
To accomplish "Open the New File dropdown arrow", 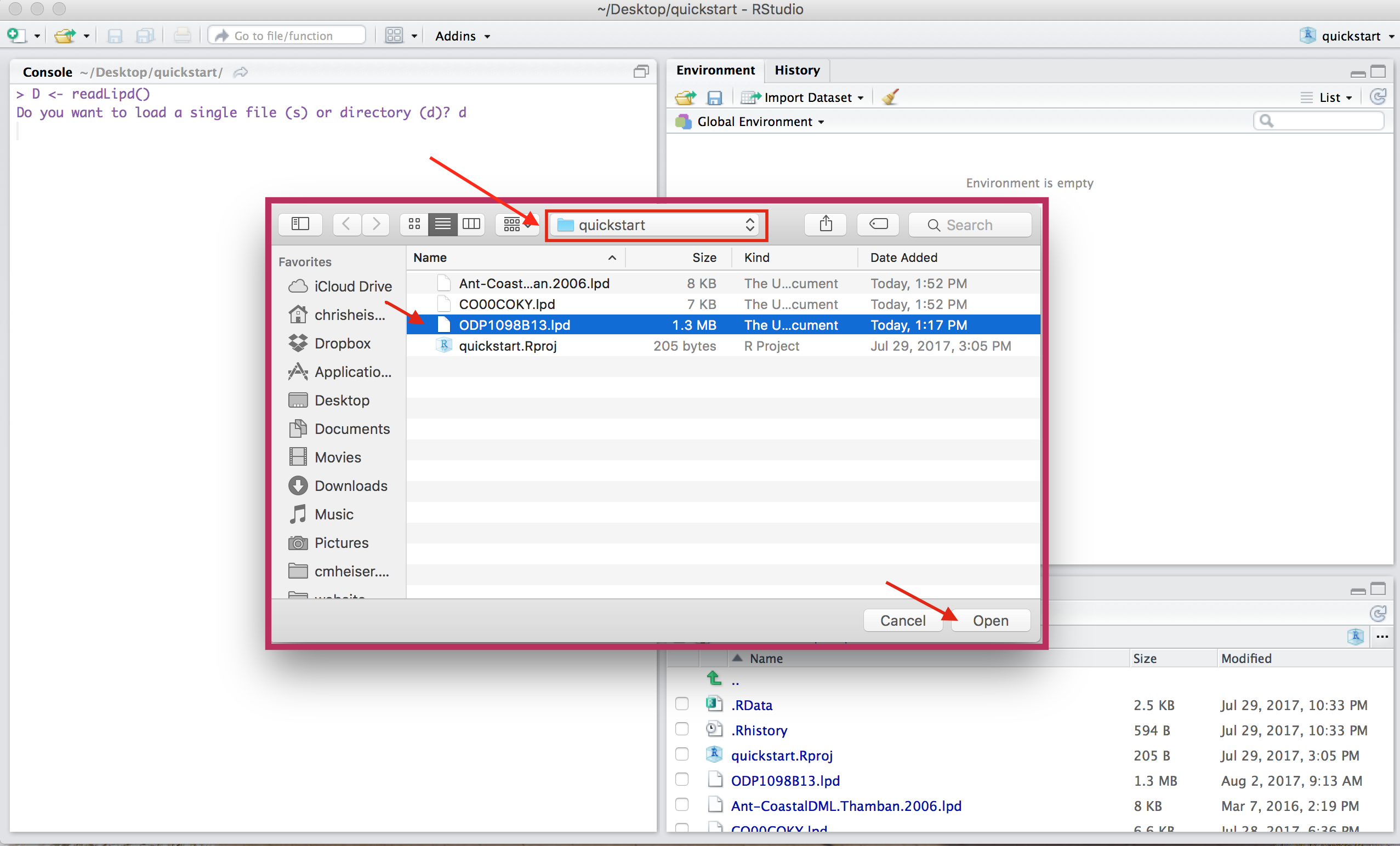I will [37, 36].
